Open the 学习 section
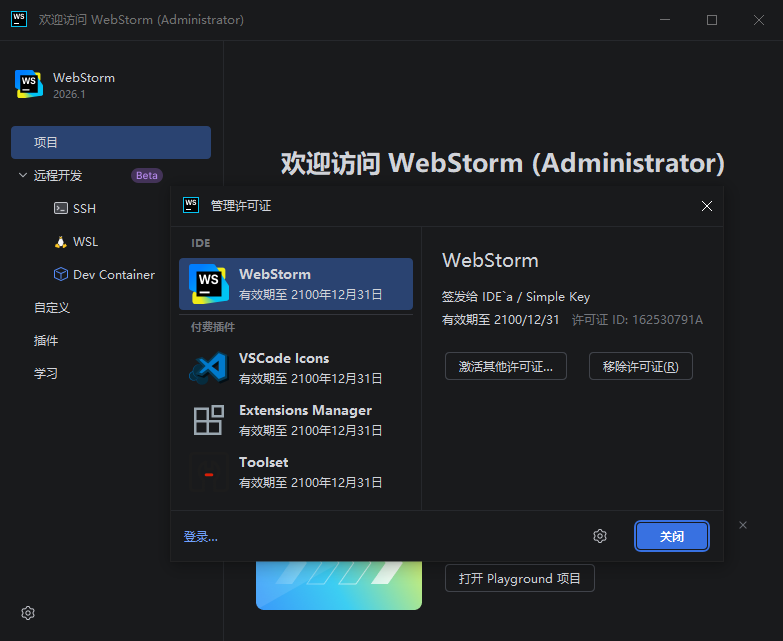Image resolution: width=783 pixels, height=641 pixels. click(x=46, y=373)
